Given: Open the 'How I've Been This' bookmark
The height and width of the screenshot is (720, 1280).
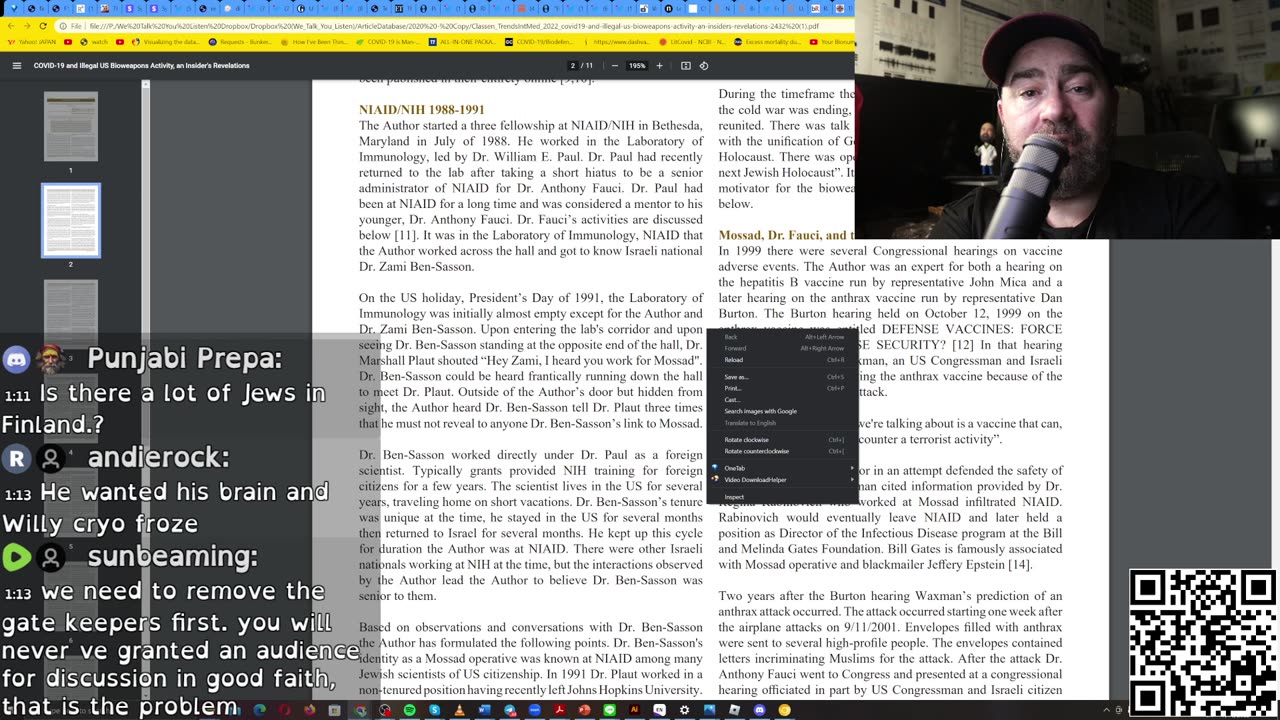Looking at the screenshot, I should click(x=315, y=42).
